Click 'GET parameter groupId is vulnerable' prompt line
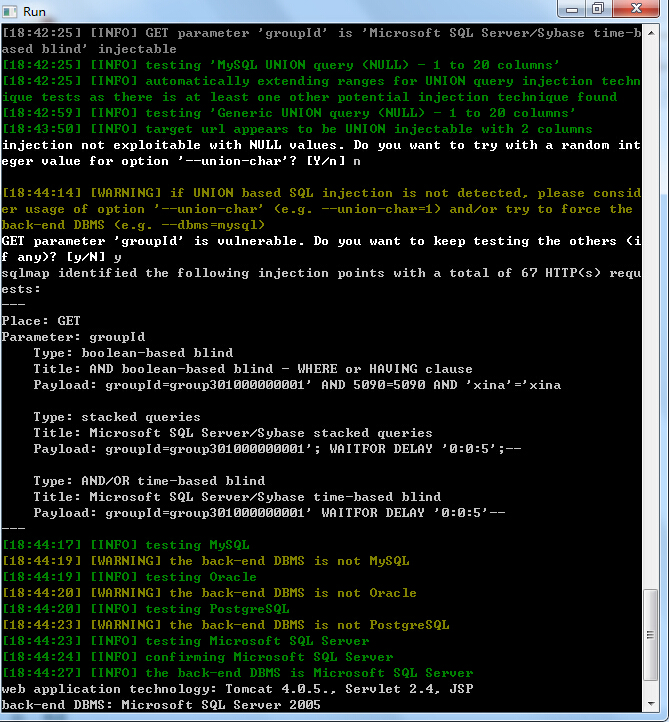Image resolution: width=669 pixels, height=722 pixels. [321, 249]
